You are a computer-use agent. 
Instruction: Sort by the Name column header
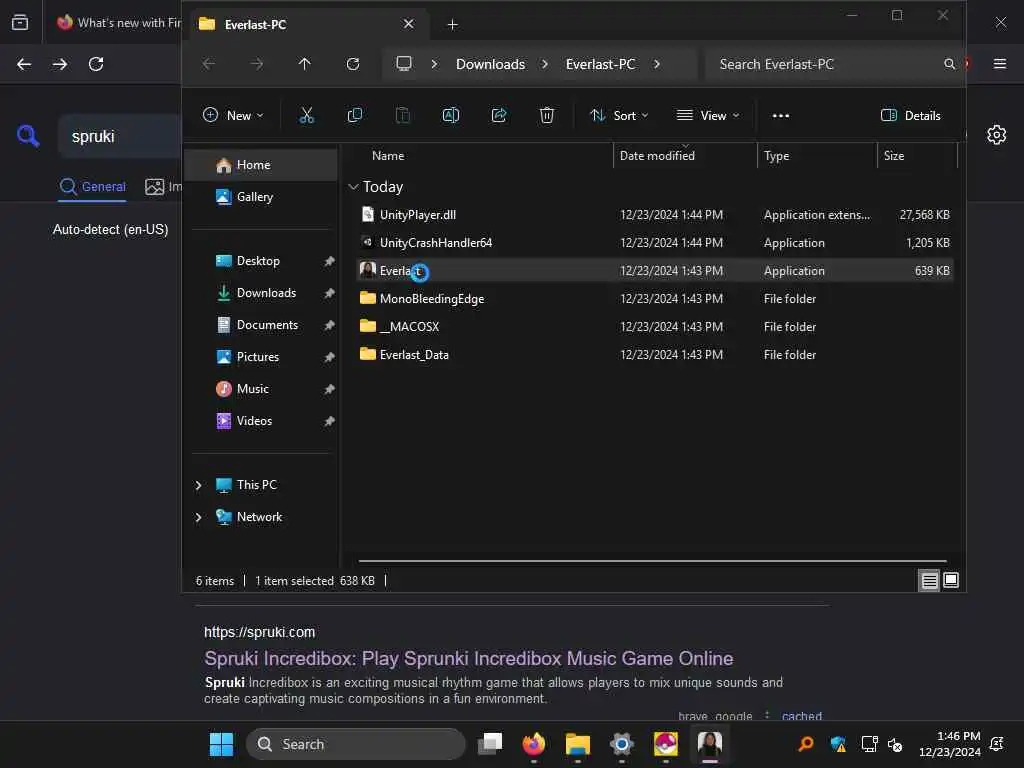388,156
